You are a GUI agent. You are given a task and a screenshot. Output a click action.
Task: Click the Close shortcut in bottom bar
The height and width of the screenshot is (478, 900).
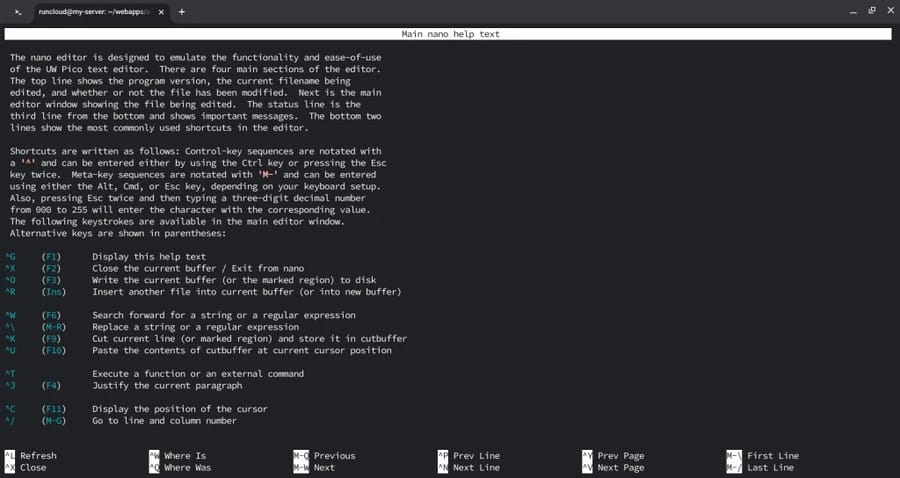(x=33, y=467)
